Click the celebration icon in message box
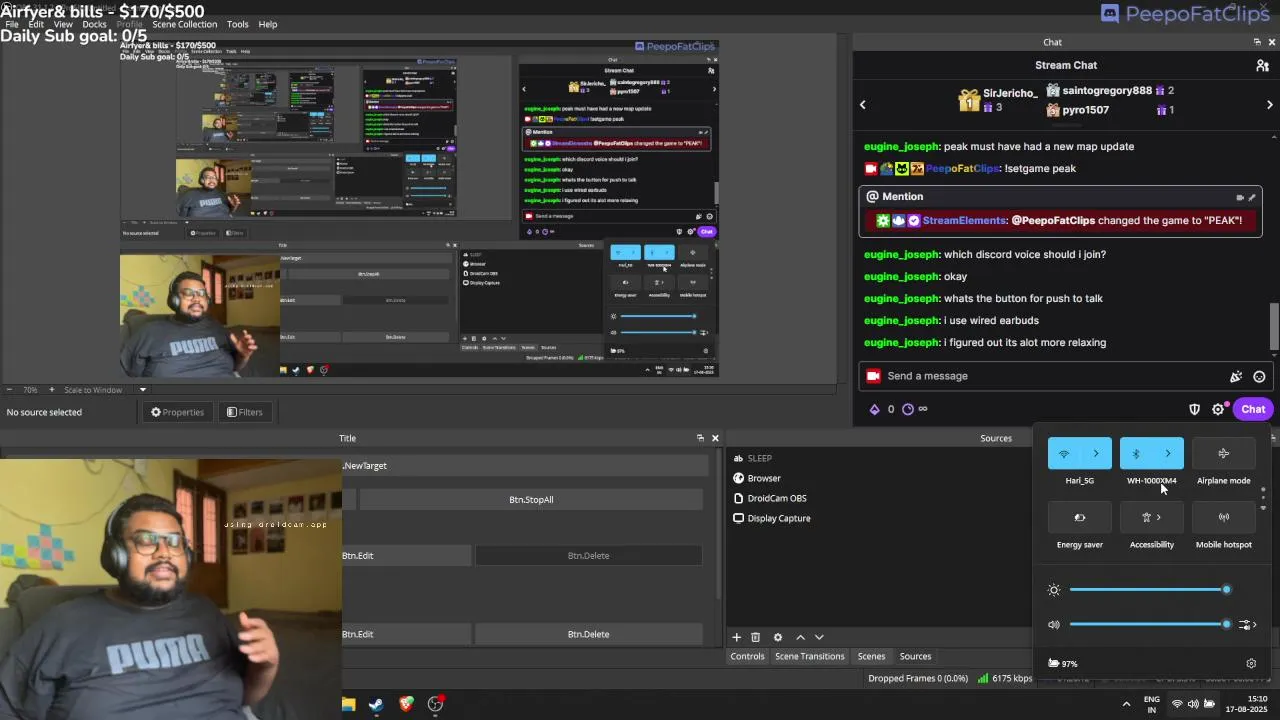 point(1236,376)
